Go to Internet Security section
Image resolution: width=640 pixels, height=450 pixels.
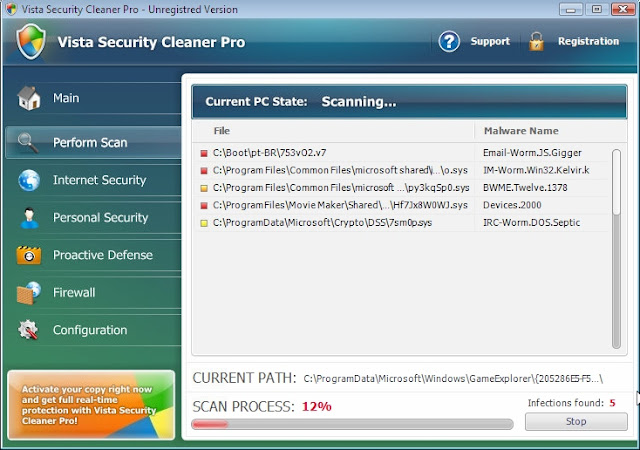(x=93, y=180)
